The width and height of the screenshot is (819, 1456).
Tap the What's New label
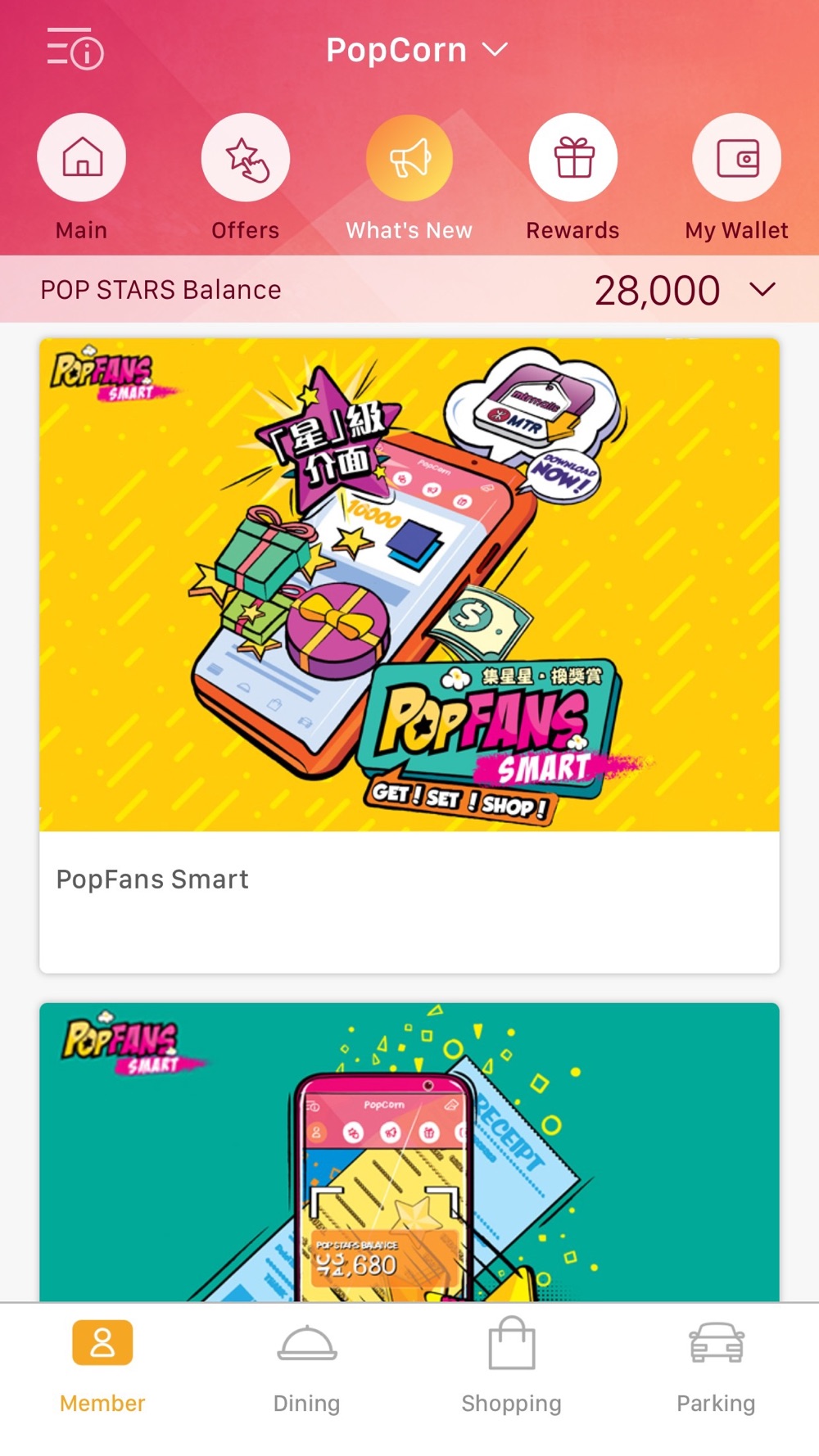point(409,230)
